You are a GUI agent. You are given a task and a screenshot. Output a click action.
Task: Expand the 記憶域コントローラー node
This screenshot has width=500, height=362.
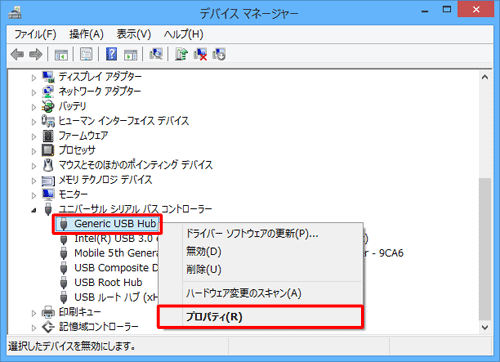tap(34, 328)
